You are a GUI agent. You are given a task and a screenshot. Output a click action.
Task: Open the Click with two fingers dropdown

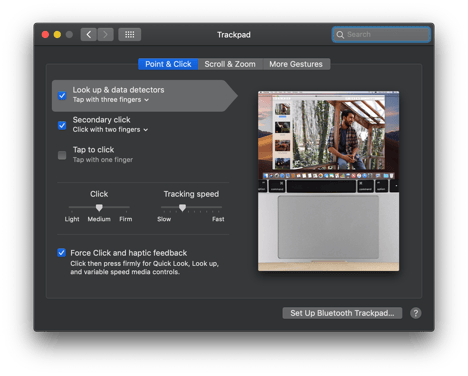point(110,130)
